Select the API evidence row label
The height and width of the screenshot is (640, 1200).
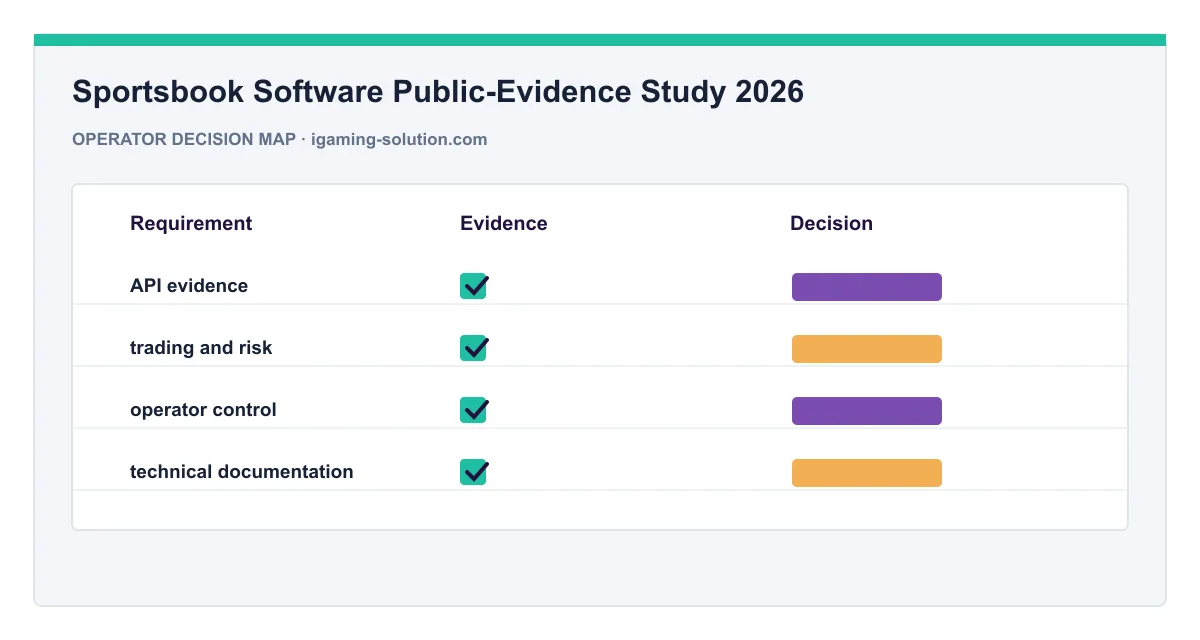click(x=189, y=286)
